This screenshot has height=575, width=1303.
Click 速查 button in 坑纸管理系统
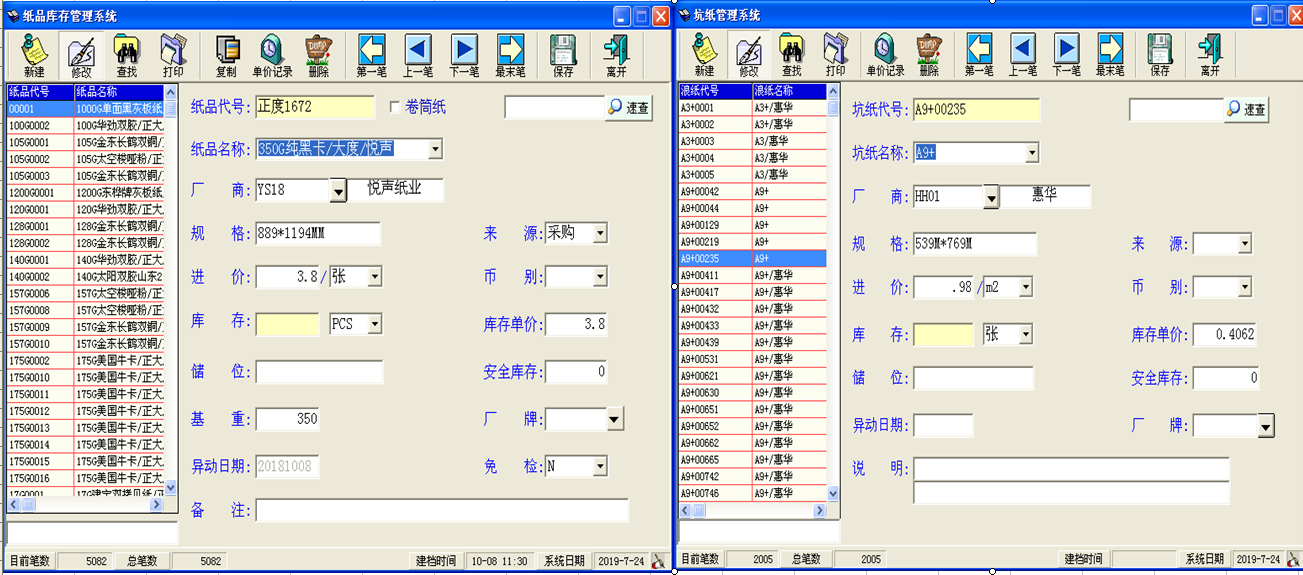[1246, 110]
